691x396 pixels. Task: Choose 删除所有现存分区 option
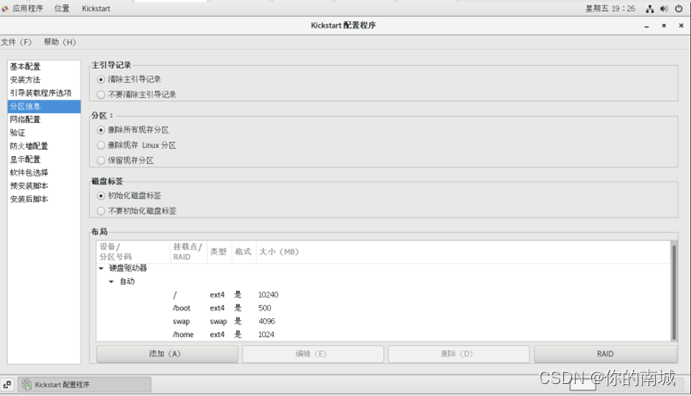[x=101, y=130]
